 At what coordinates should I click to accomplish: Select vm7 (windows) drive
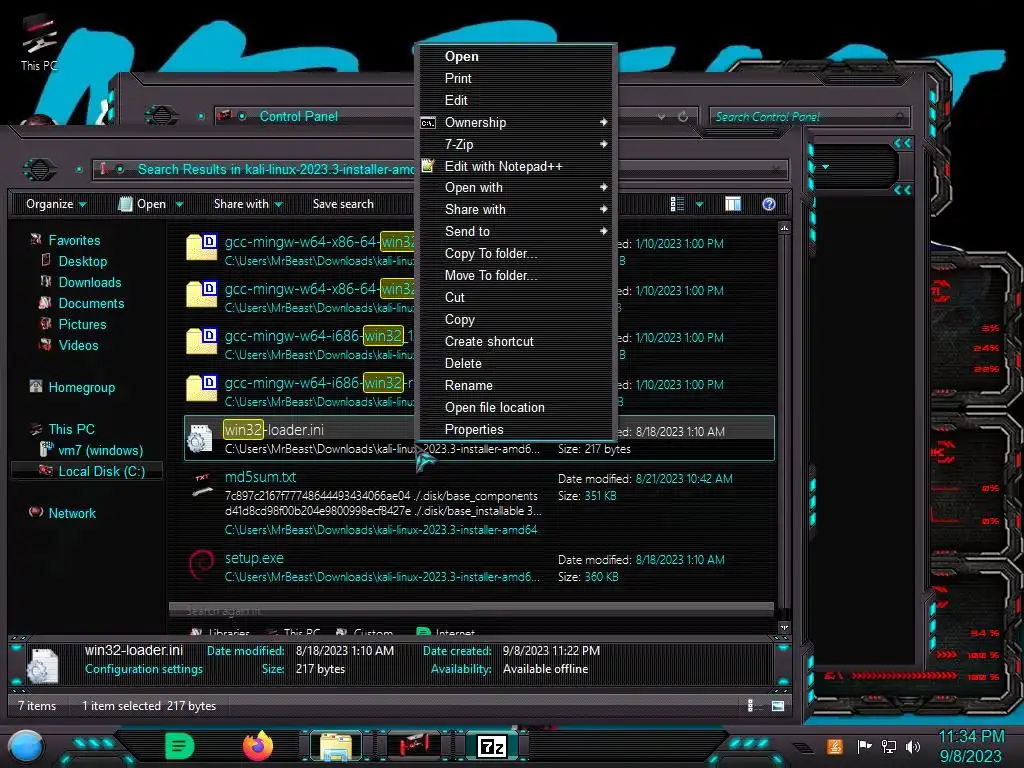[101, 451]
